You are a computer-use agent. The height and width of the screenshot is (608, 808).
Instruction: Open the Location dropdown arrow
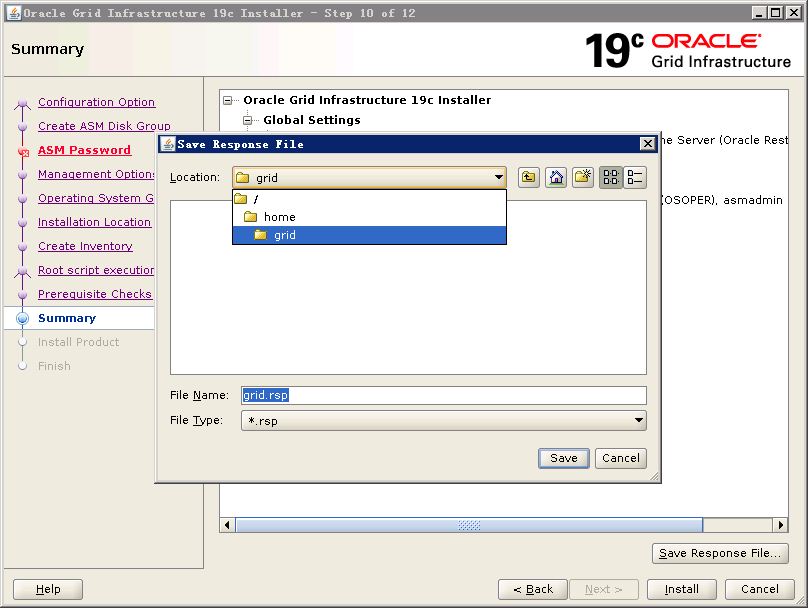click(x=498, y=177)
